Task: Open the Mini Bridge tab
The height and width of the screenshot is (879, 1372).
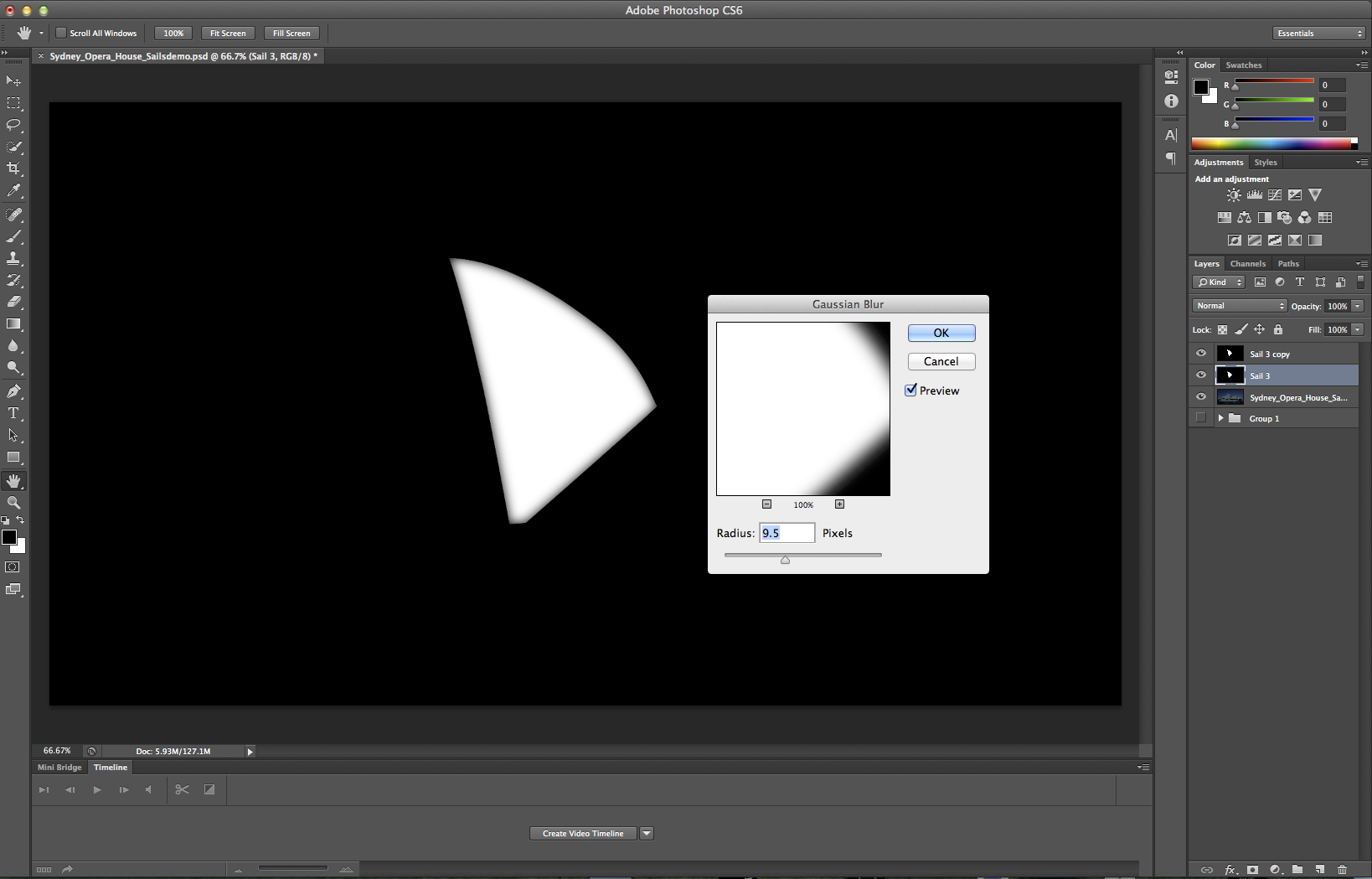Action: point(59,768)
